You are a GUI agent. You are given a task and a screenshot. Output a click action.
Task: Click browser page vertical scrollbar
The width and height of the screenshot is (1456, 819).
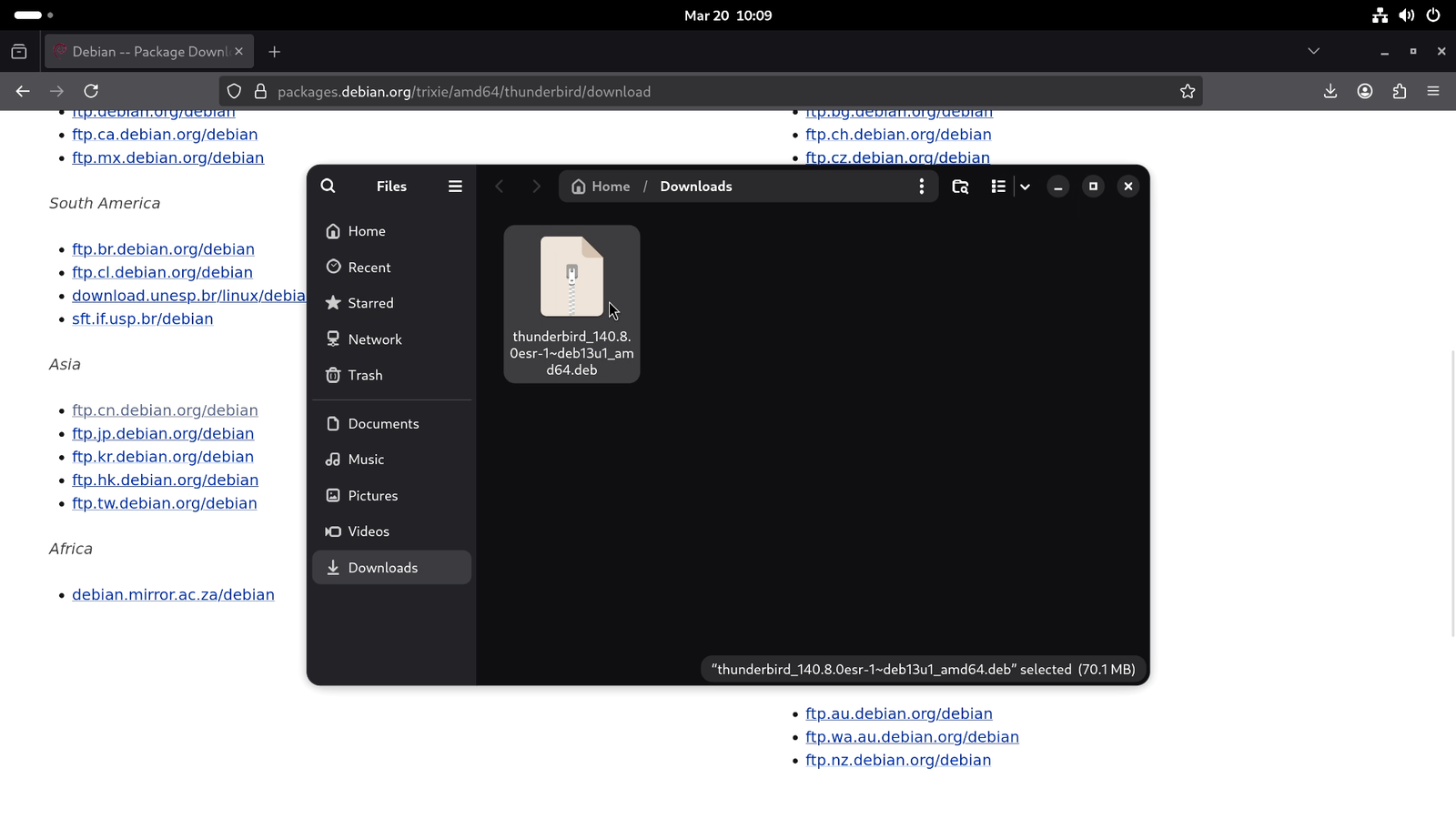click(1452, 491)
